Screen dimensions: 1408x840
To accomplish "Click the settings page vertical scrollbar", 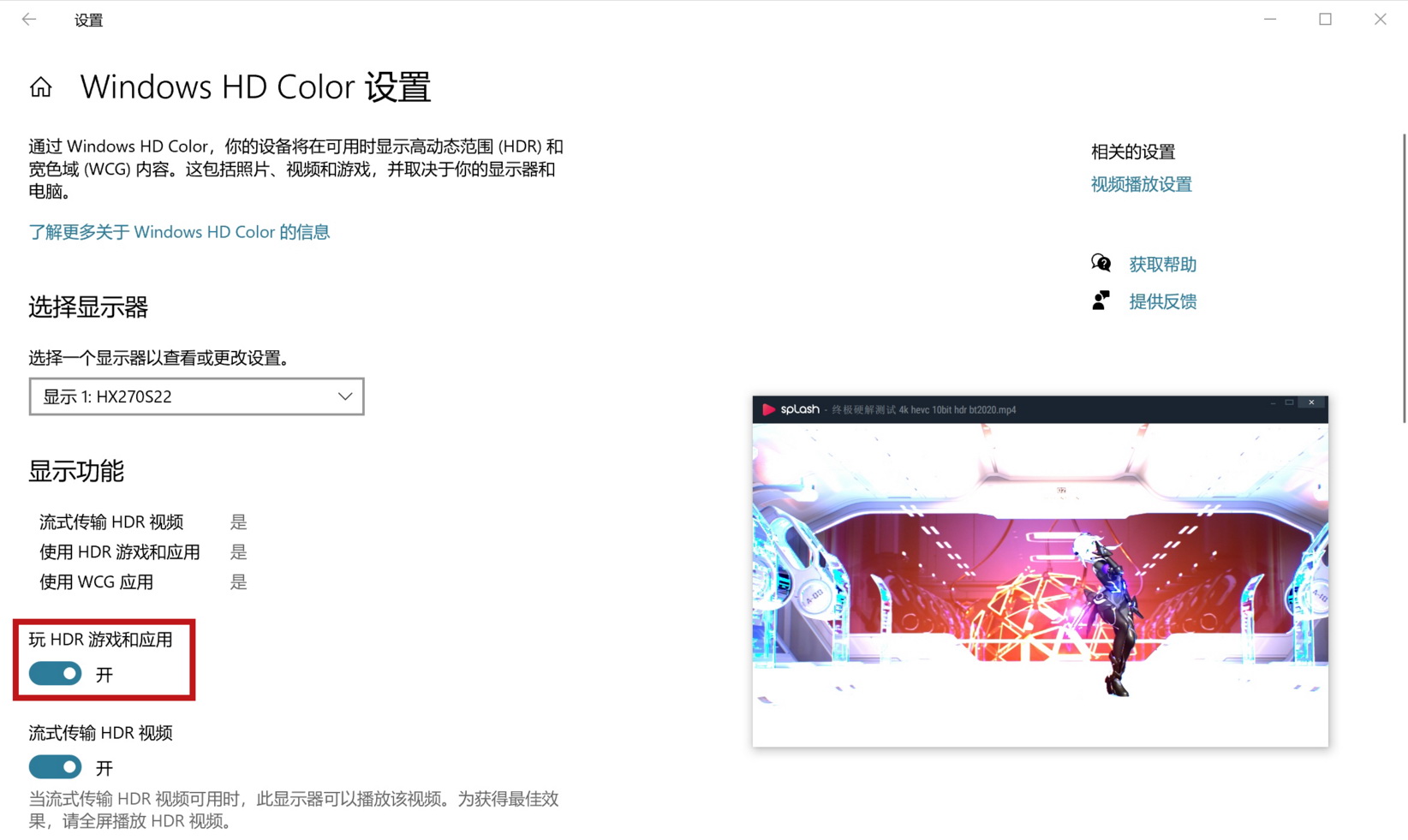I will point(1404,278).
